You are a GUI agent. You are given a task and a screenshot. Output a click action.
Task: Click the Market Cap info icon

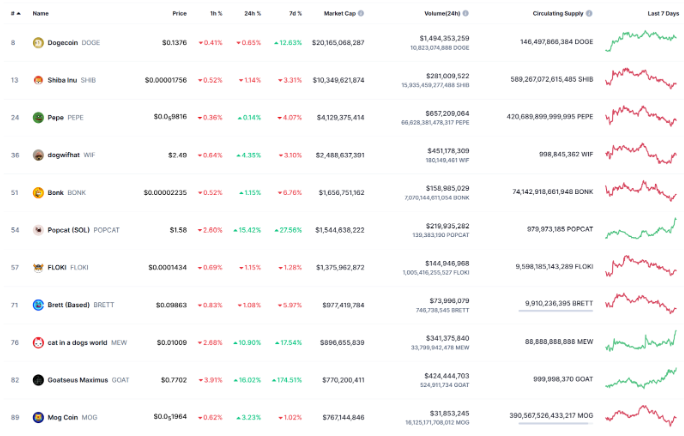point(370,14)
